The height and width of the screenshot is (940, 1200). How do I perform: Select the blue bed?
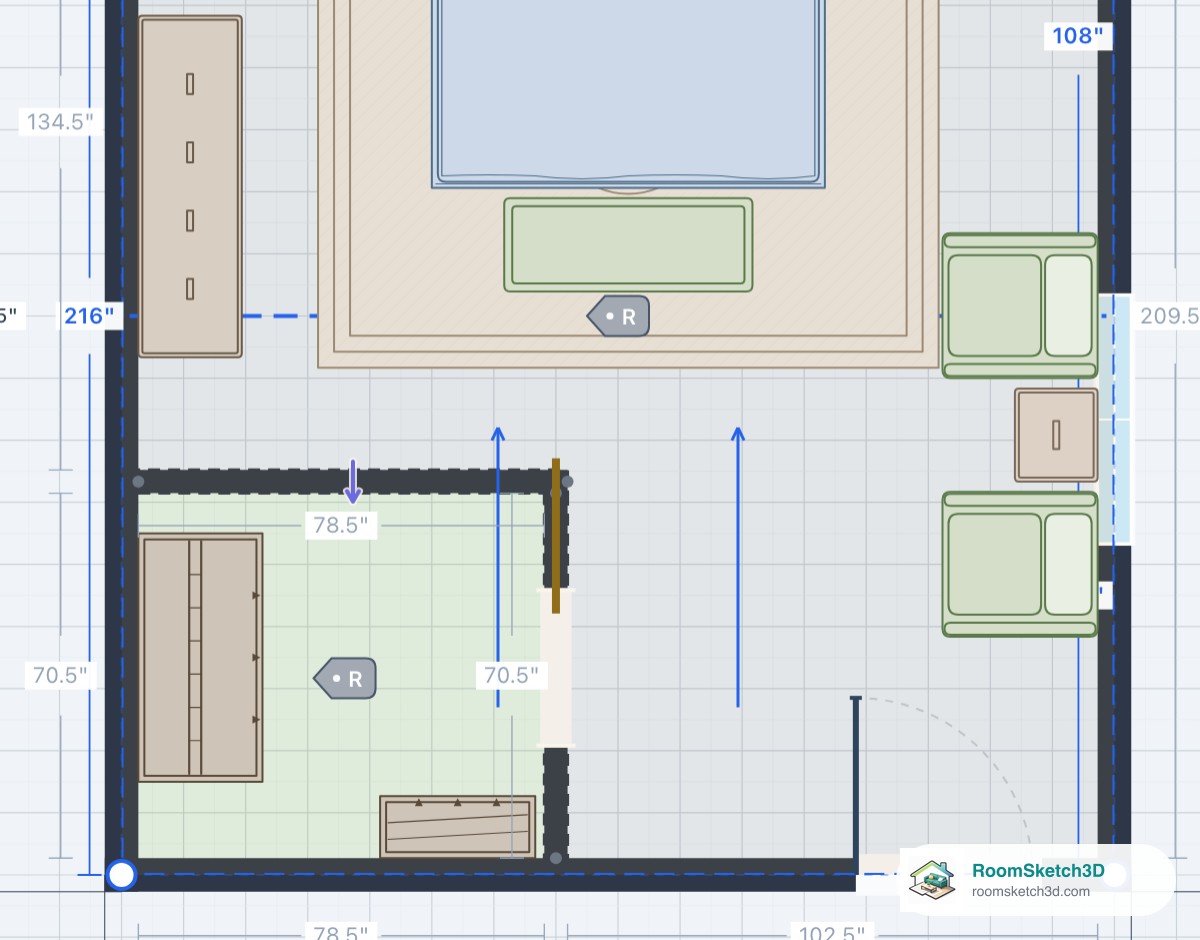(x=629, y=94)
